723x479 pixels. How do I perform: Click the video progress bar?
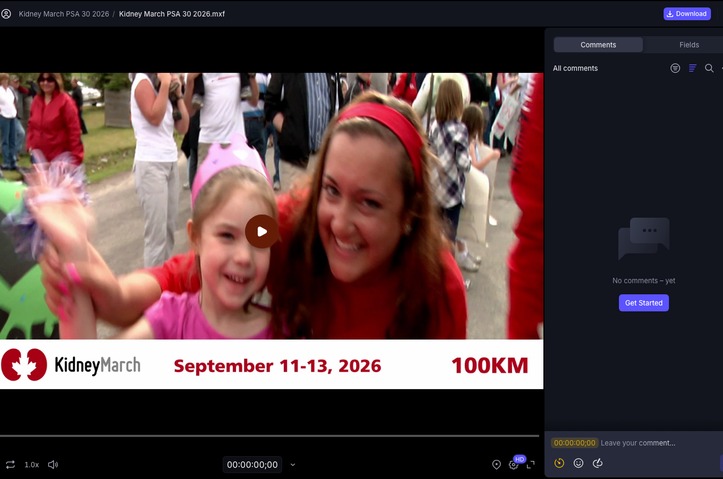(269, 436)
